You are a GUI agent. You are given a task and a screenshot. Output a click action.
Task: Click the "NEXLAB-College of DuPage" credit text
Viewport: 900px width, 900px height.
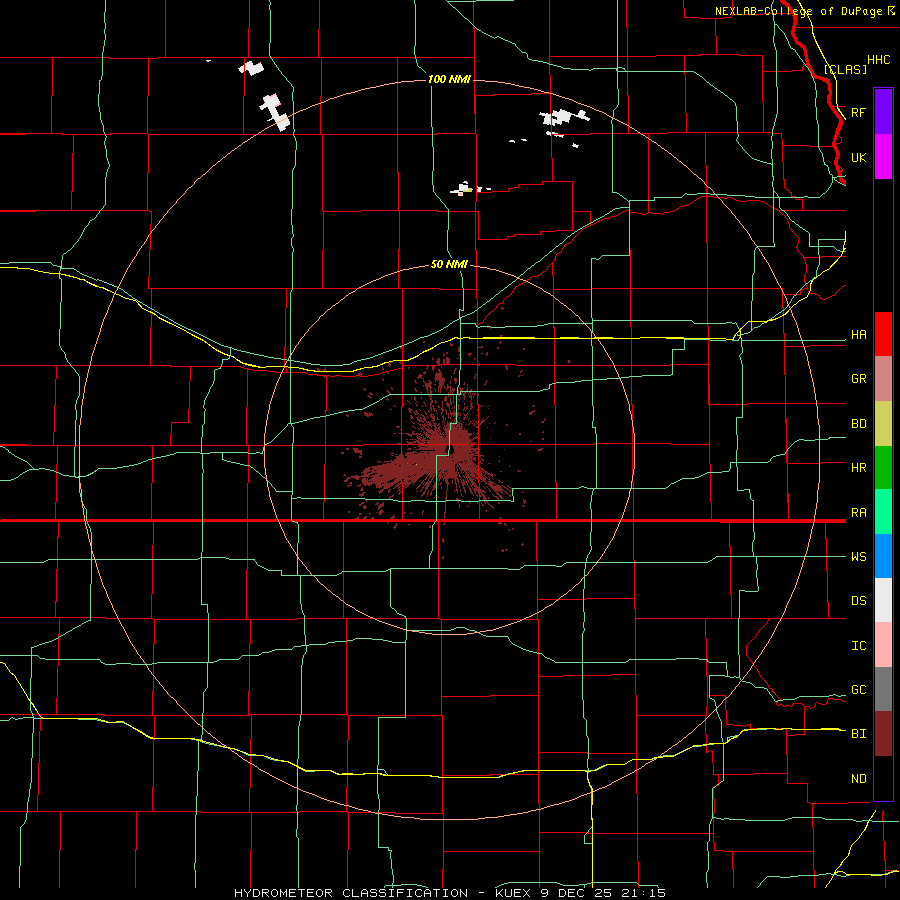pos(798,11)
